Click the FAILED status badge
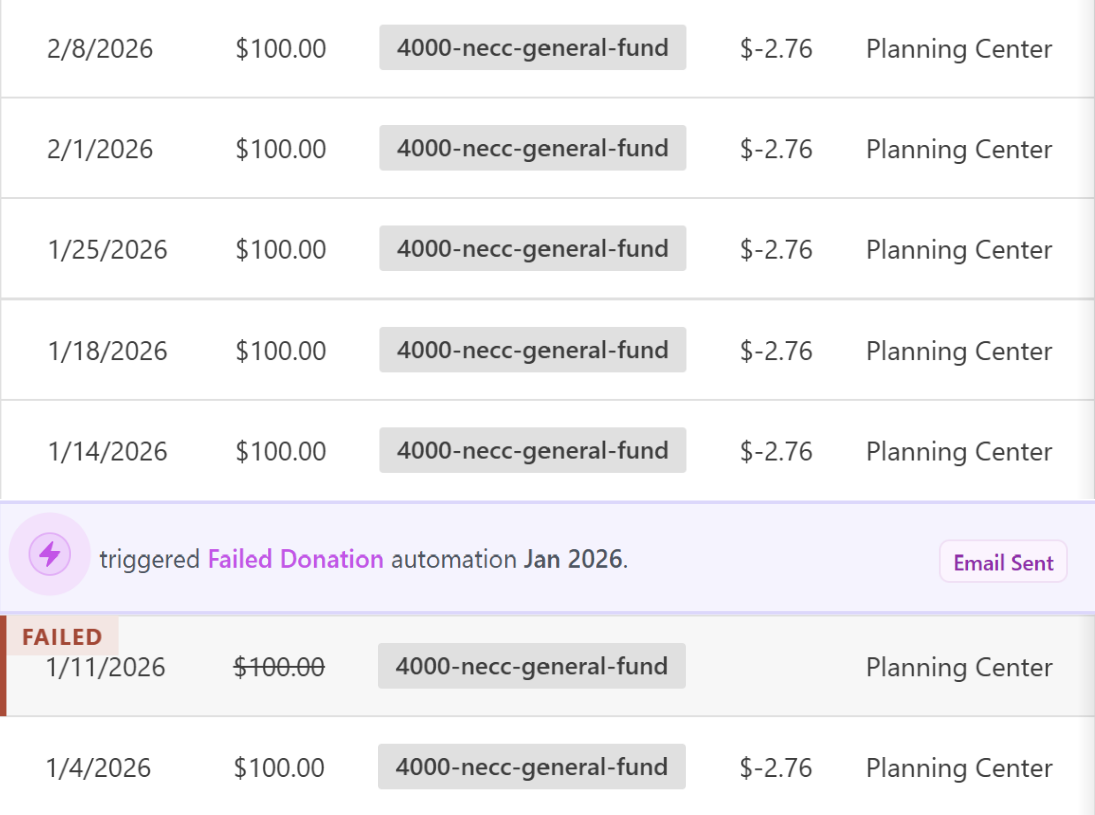The width and height of the screenshot is (1095, 815). point(62,636)
